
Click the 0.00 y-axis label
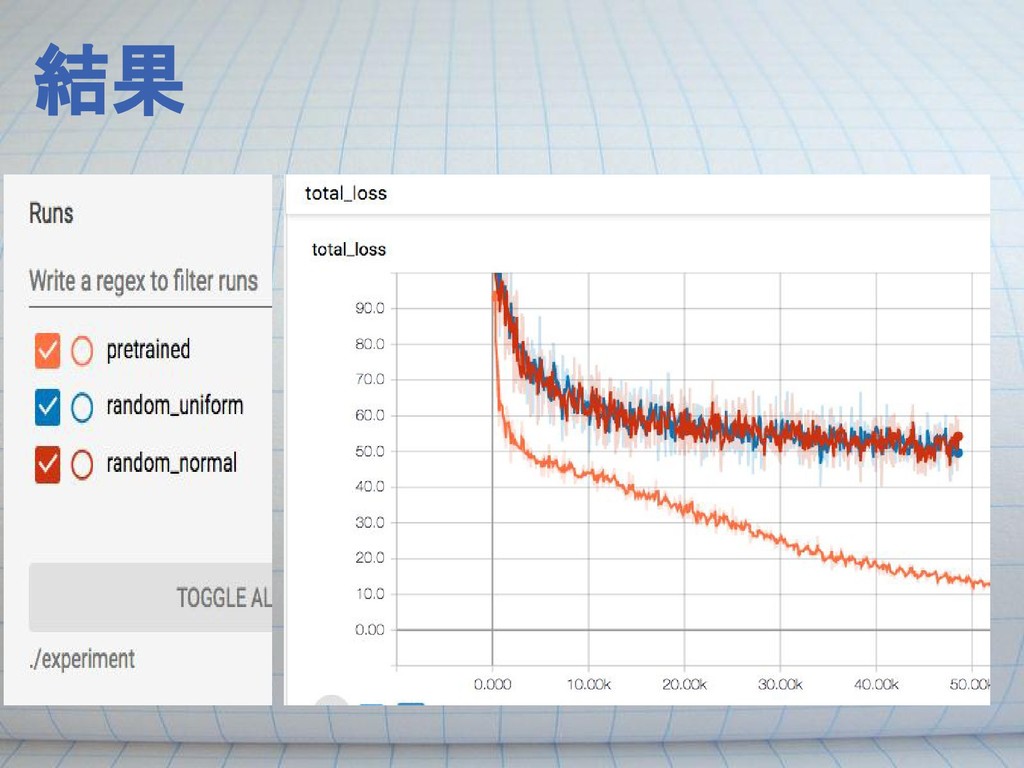click(370, 630)
